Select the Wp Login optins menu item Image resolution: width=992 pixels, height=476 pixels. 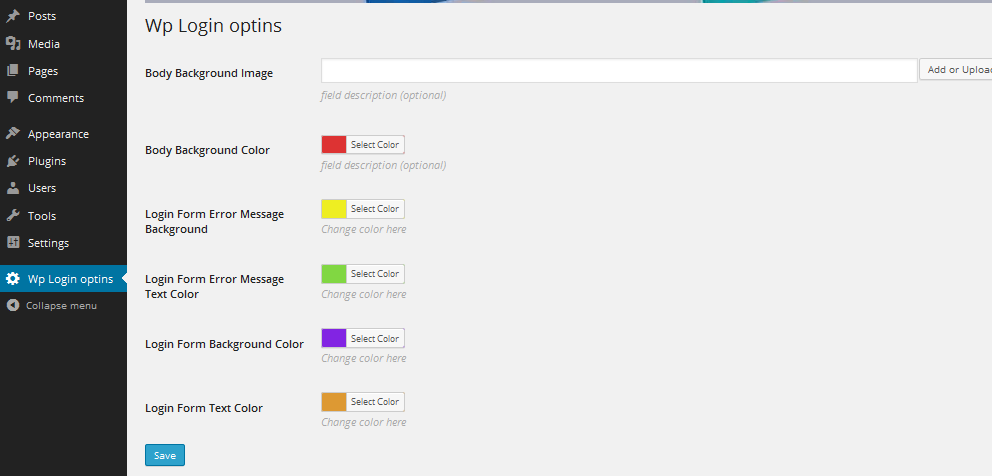tap(63, 279)
